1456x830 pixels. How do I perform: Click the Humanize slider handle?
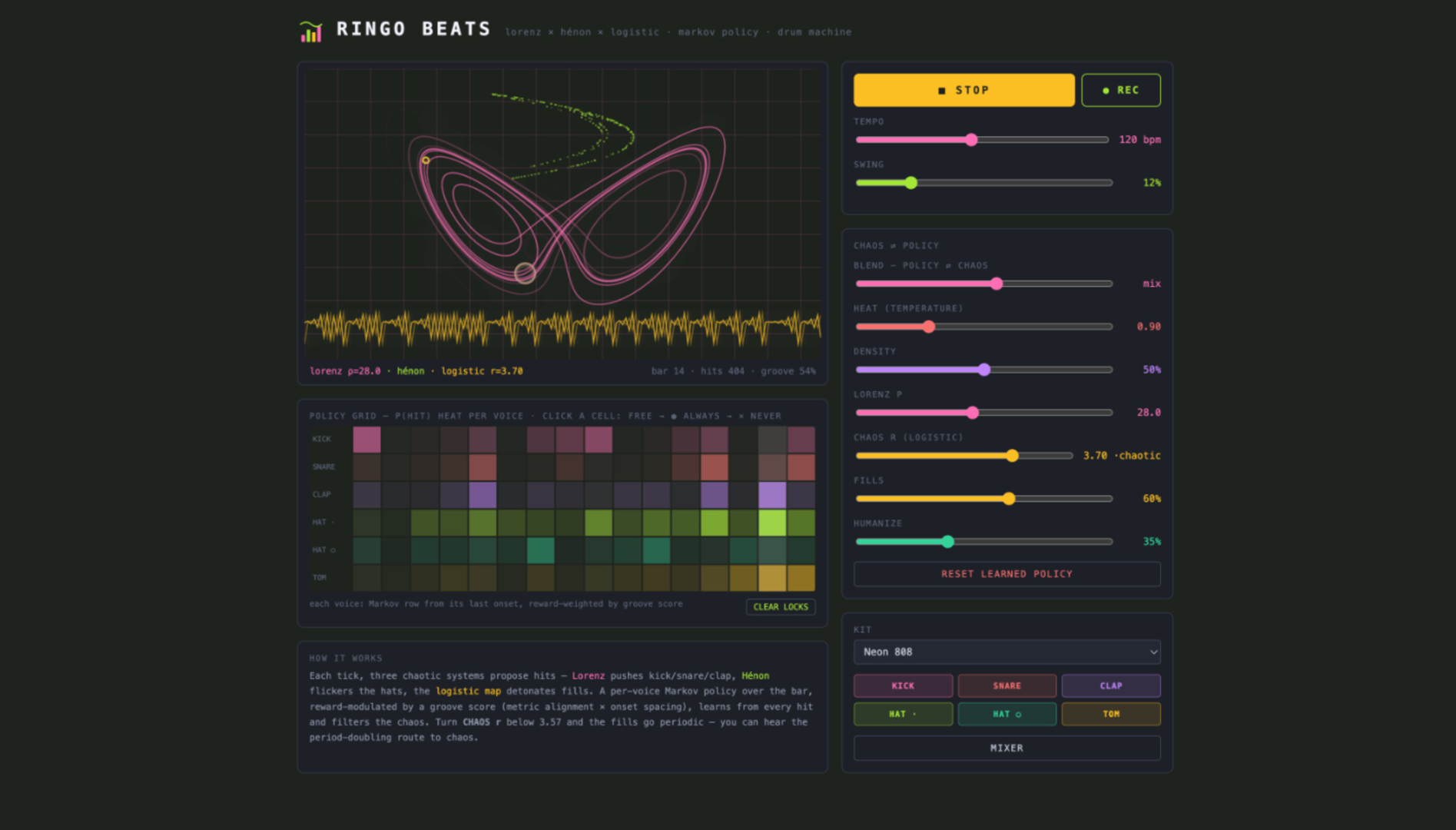[x=947, y=542]
